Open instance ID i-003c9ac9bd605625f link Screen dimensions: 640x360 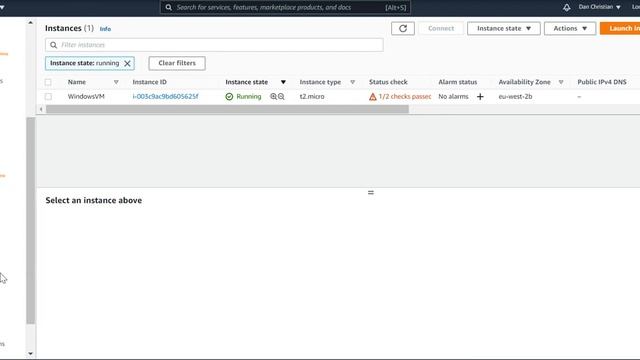pos(165,97)
